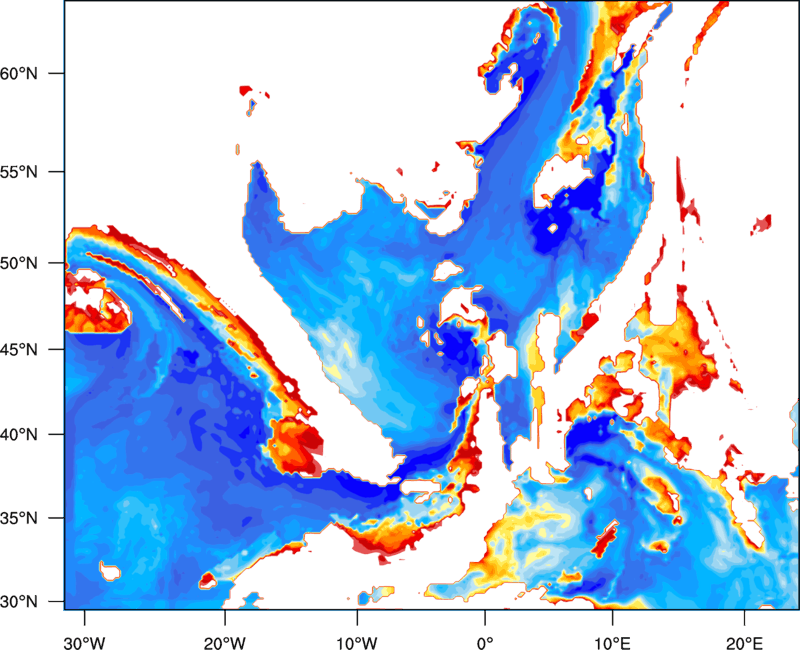
Task: Click the 50°N latitude label
Action: click(x=19, y=263)
